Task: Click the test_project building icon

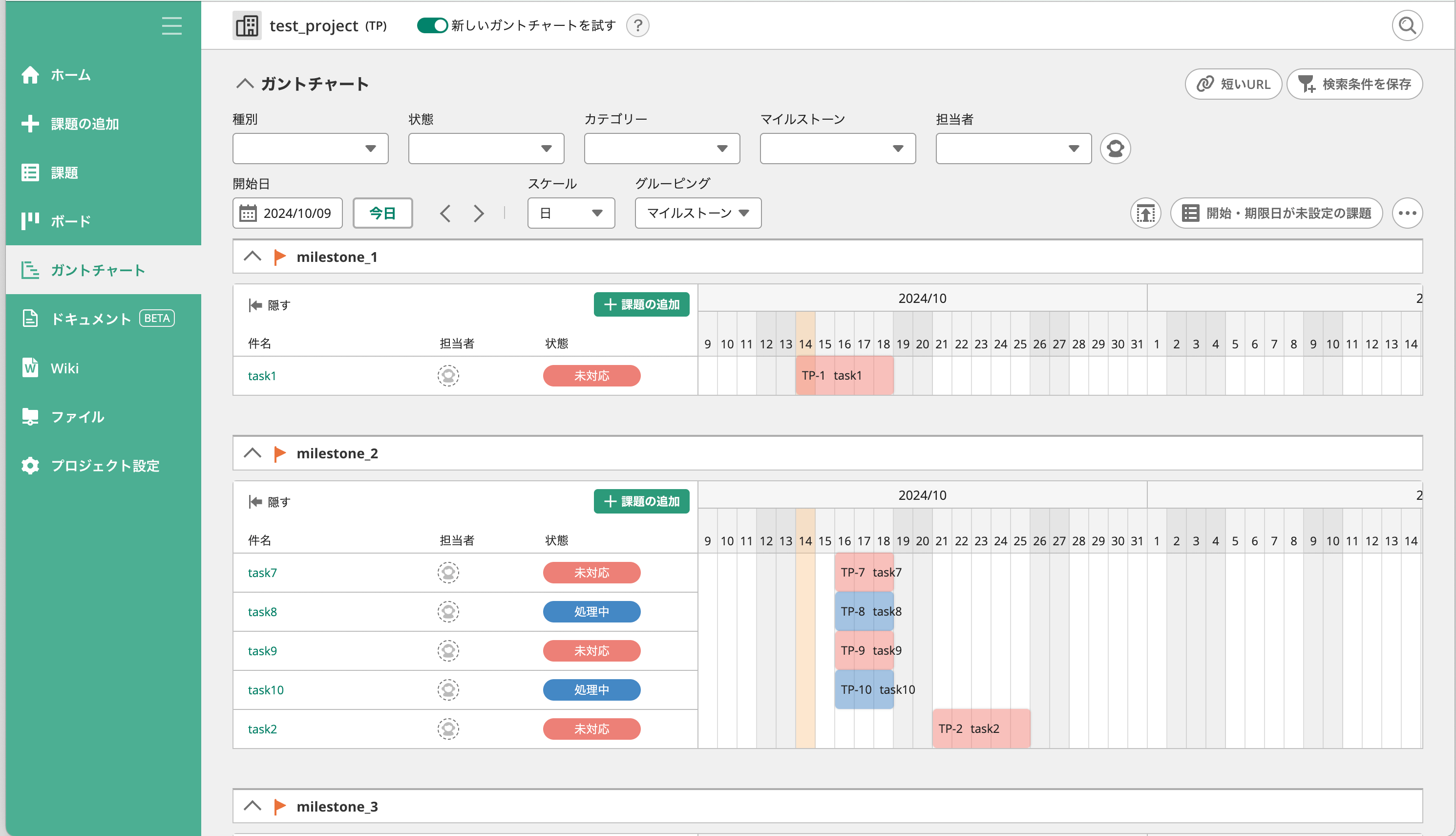Action: [x=247, y=26]
